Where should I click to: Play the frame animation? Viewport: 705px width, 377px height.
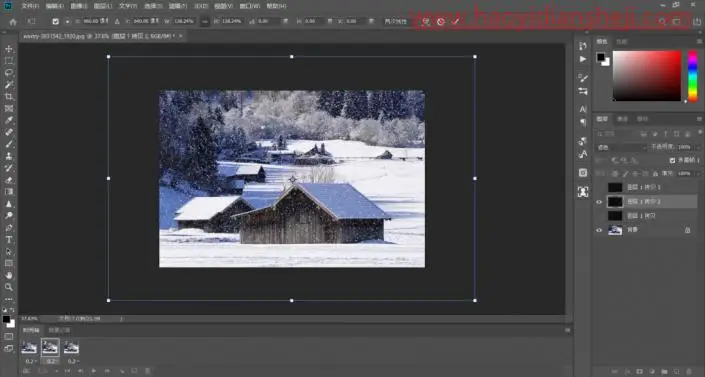94,371
